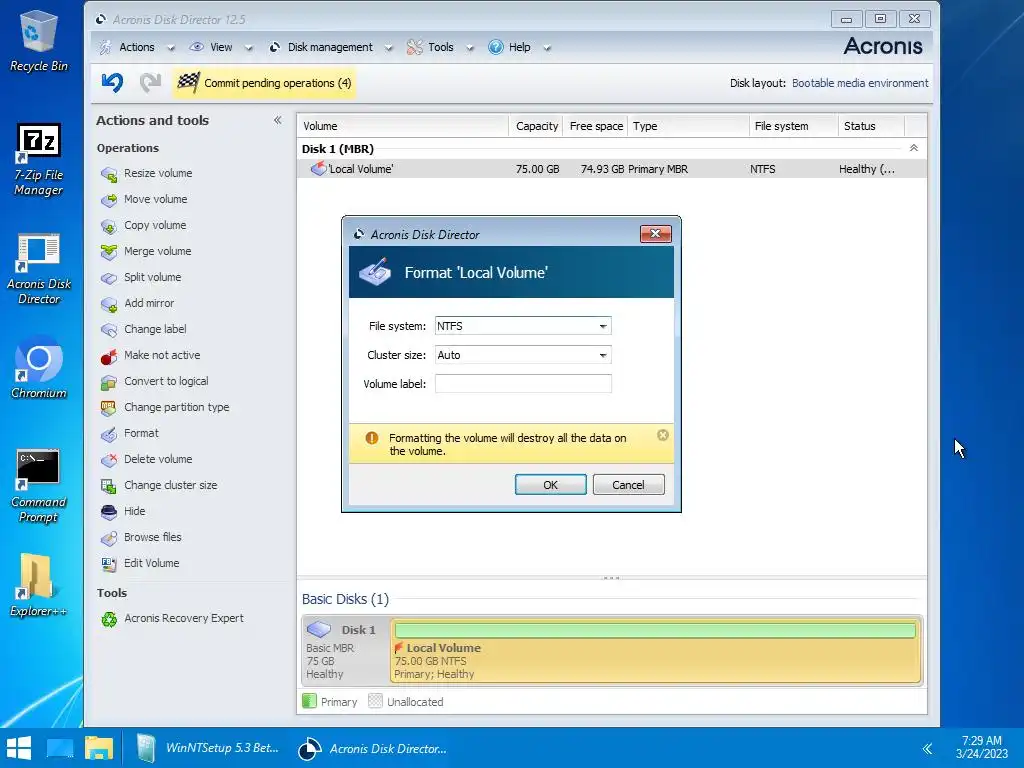Open Command Prompt desktop shortcut
The image size is (1024, 768).
(39, 486)
